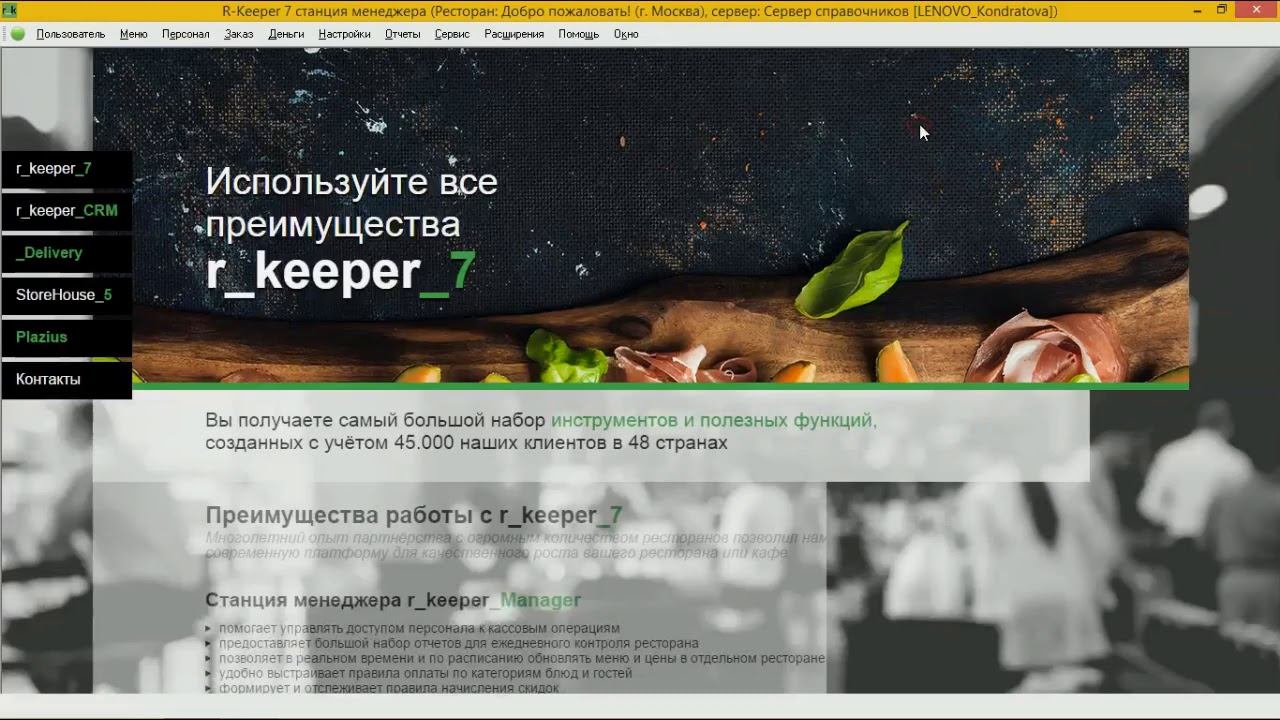Open the StoreHouse_5 side link

point(67,295)
